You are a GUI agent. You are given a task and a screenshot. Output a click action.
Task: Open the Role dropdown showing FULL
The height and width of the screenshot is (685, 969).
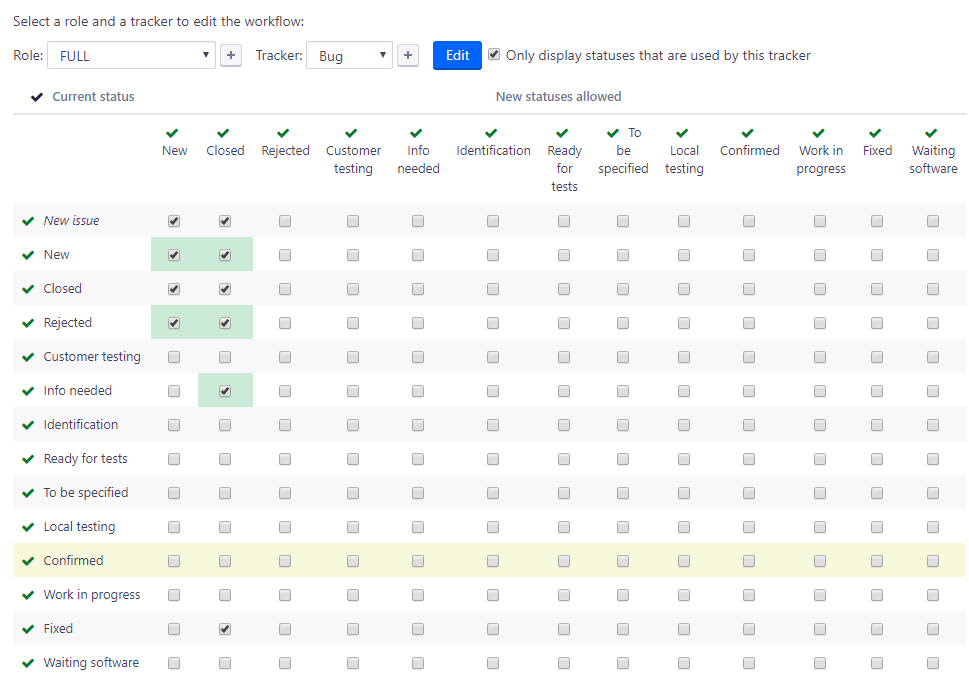(x=131, y=56)
